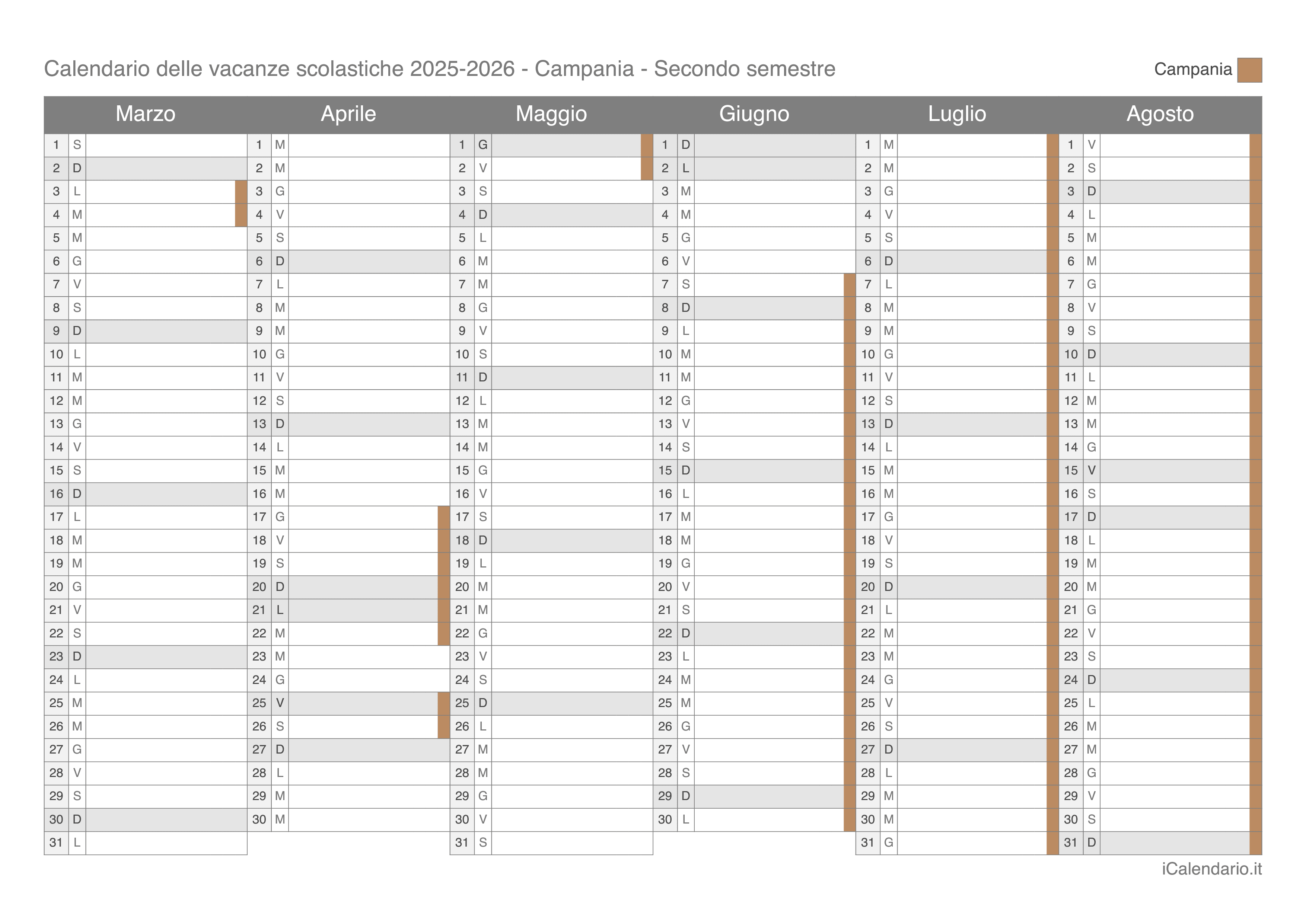
Task: Click day number 31 in the Maggio column
Action: coord(462,843)
